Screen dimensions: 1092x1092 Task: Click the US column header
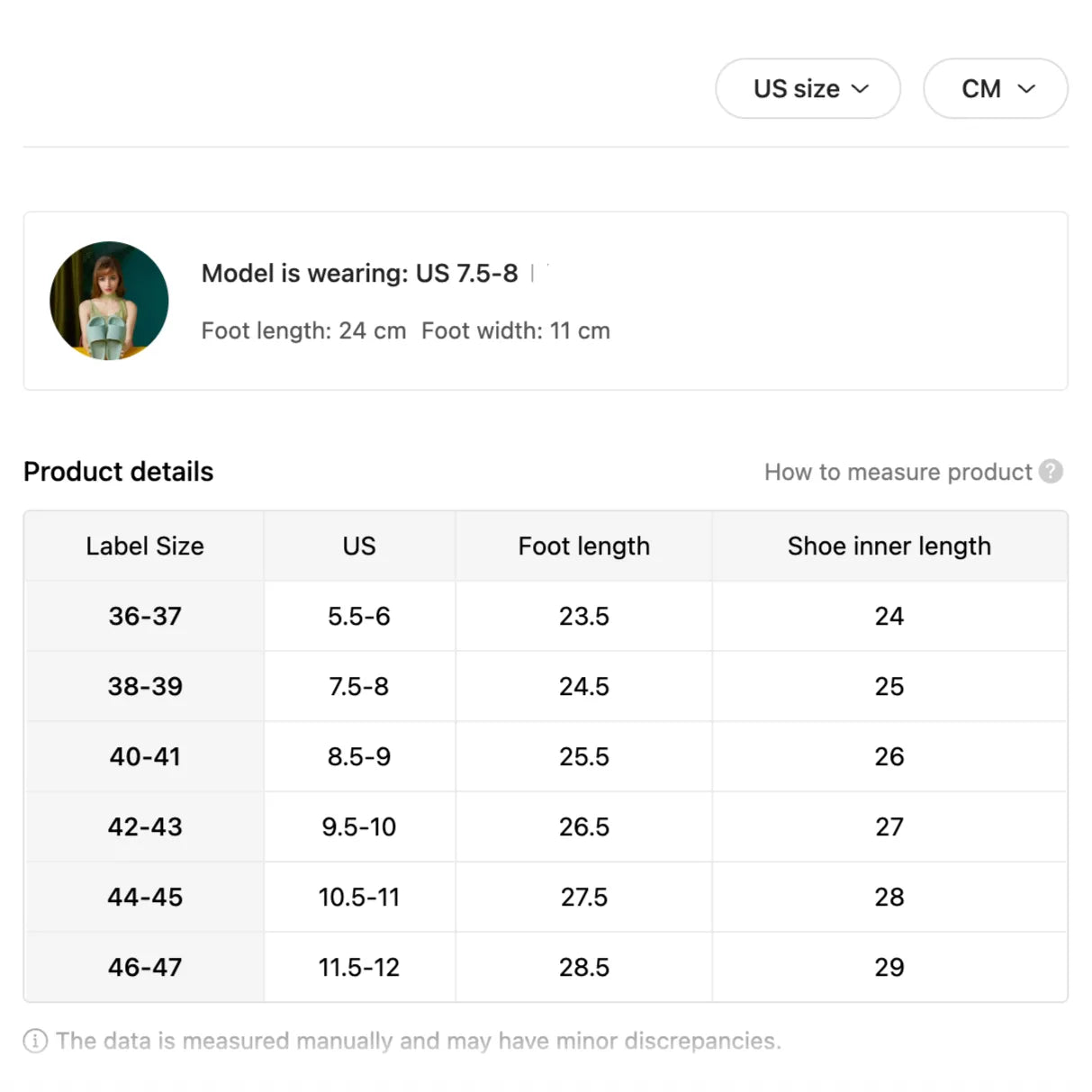[359, 546]
